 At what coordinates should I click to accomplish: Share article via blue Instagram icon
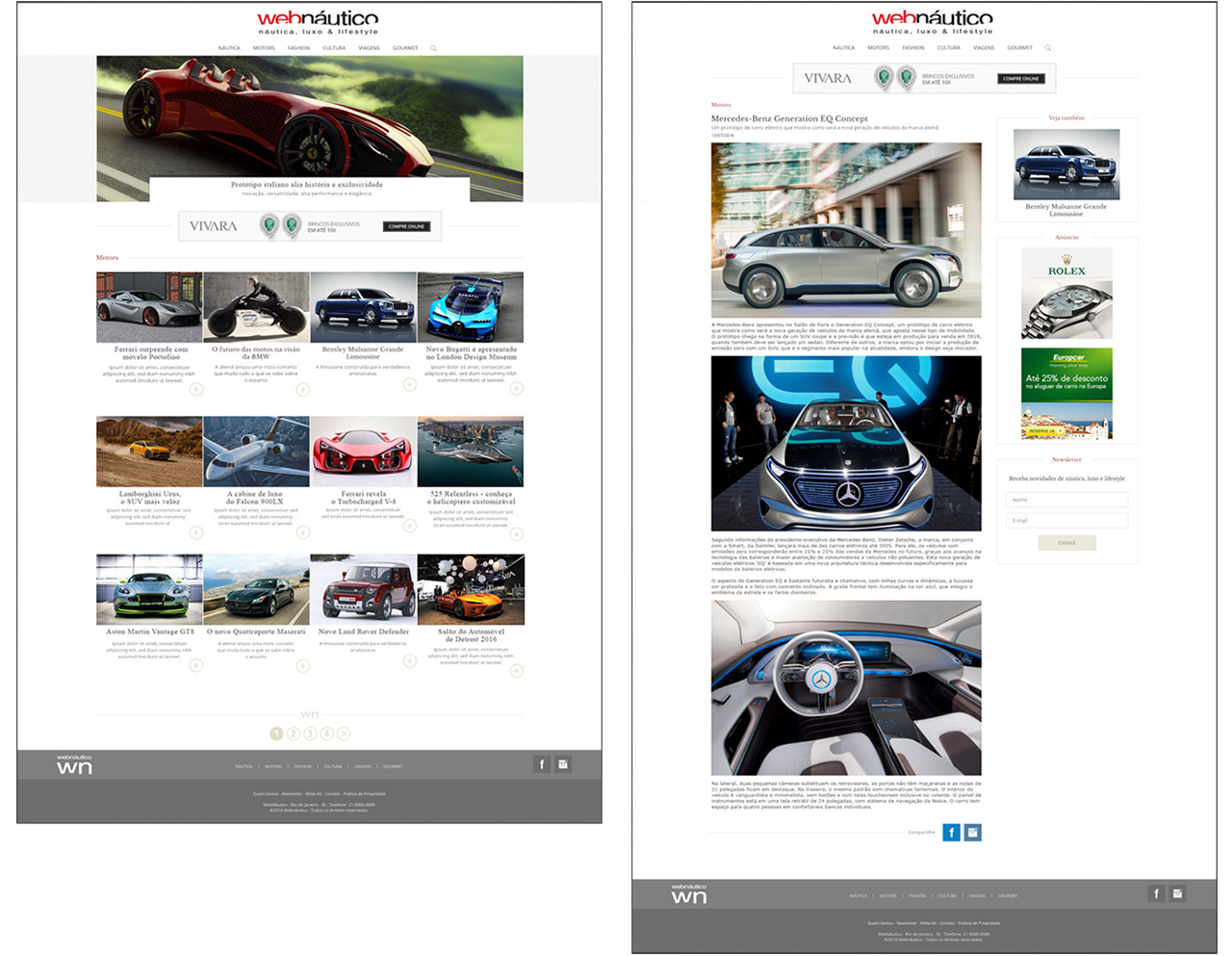pos(973,832)
